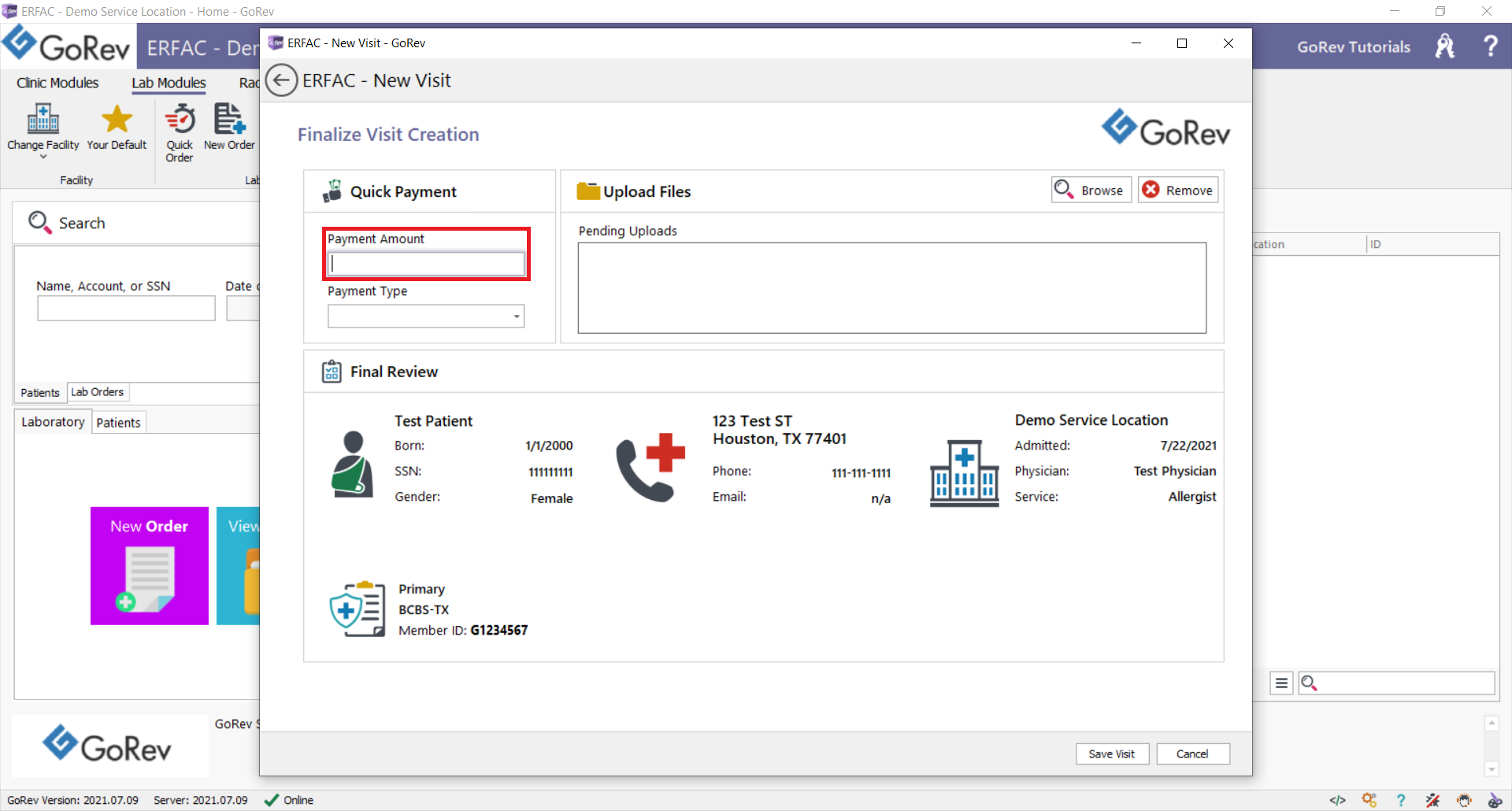The width and height of the screenshot is (1512, 811).
Task: Click the Quick Payment cash icon
Action: pos(332,191)
